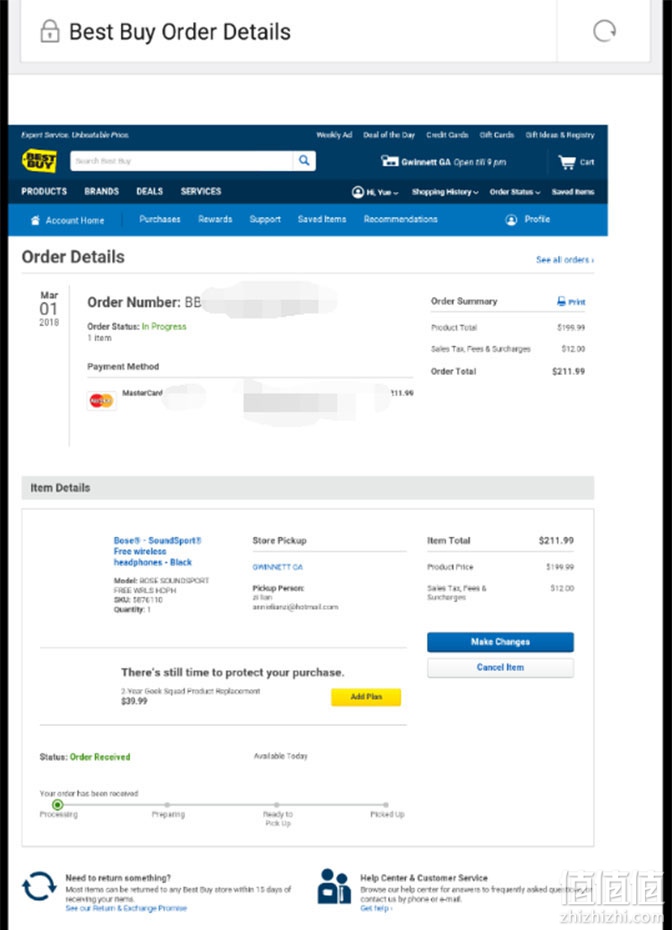This screenshot has height=930, width=672.
Task: Focus the Search Best Buy input field
Action: [x=181, y=161]
